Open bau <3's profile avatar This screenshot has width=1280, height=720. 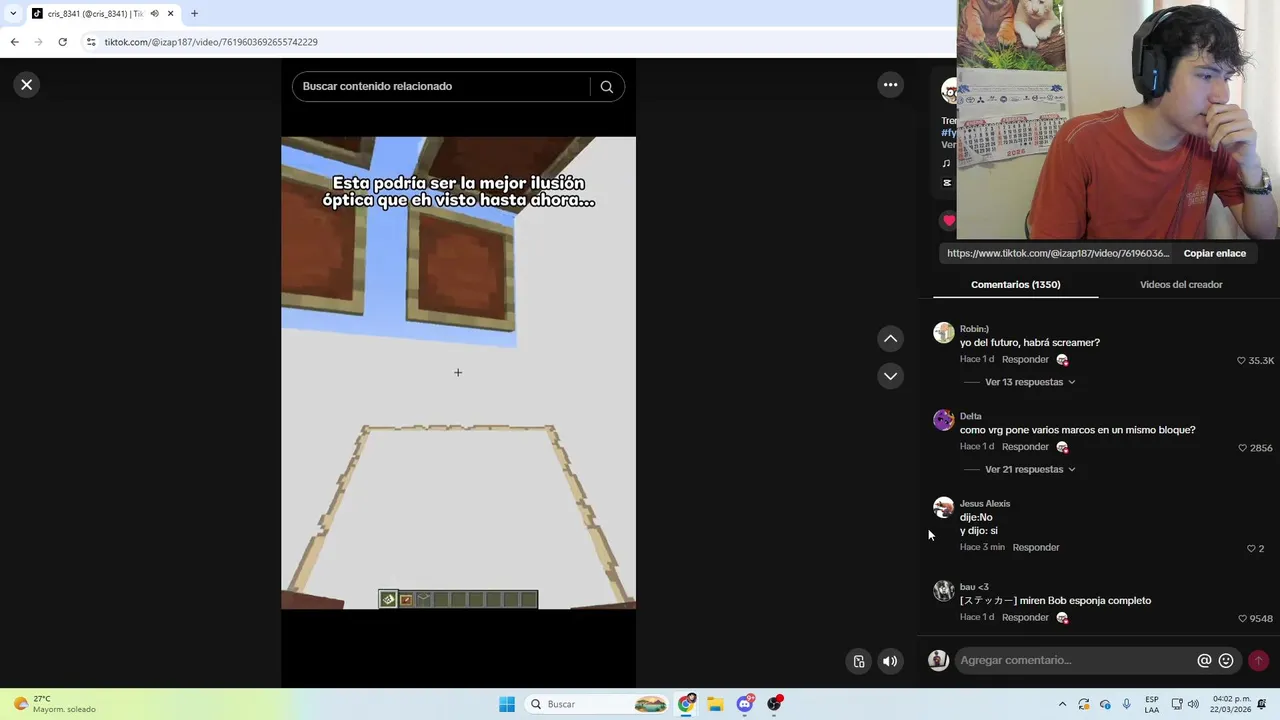click(x=943, y=591)
